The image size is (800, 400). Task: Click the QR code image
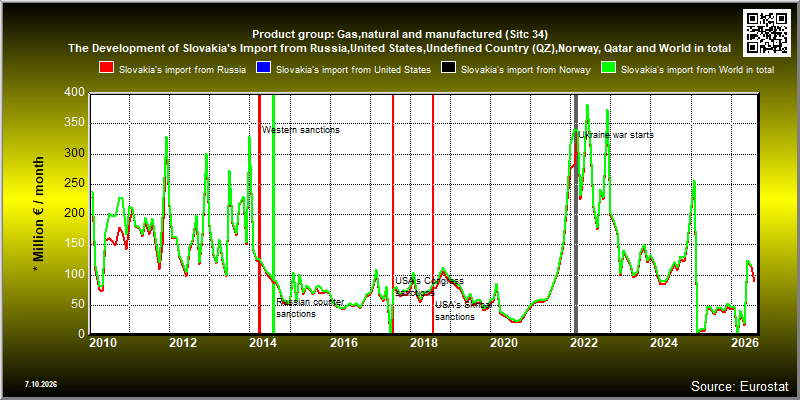click(x=766, y=32)
